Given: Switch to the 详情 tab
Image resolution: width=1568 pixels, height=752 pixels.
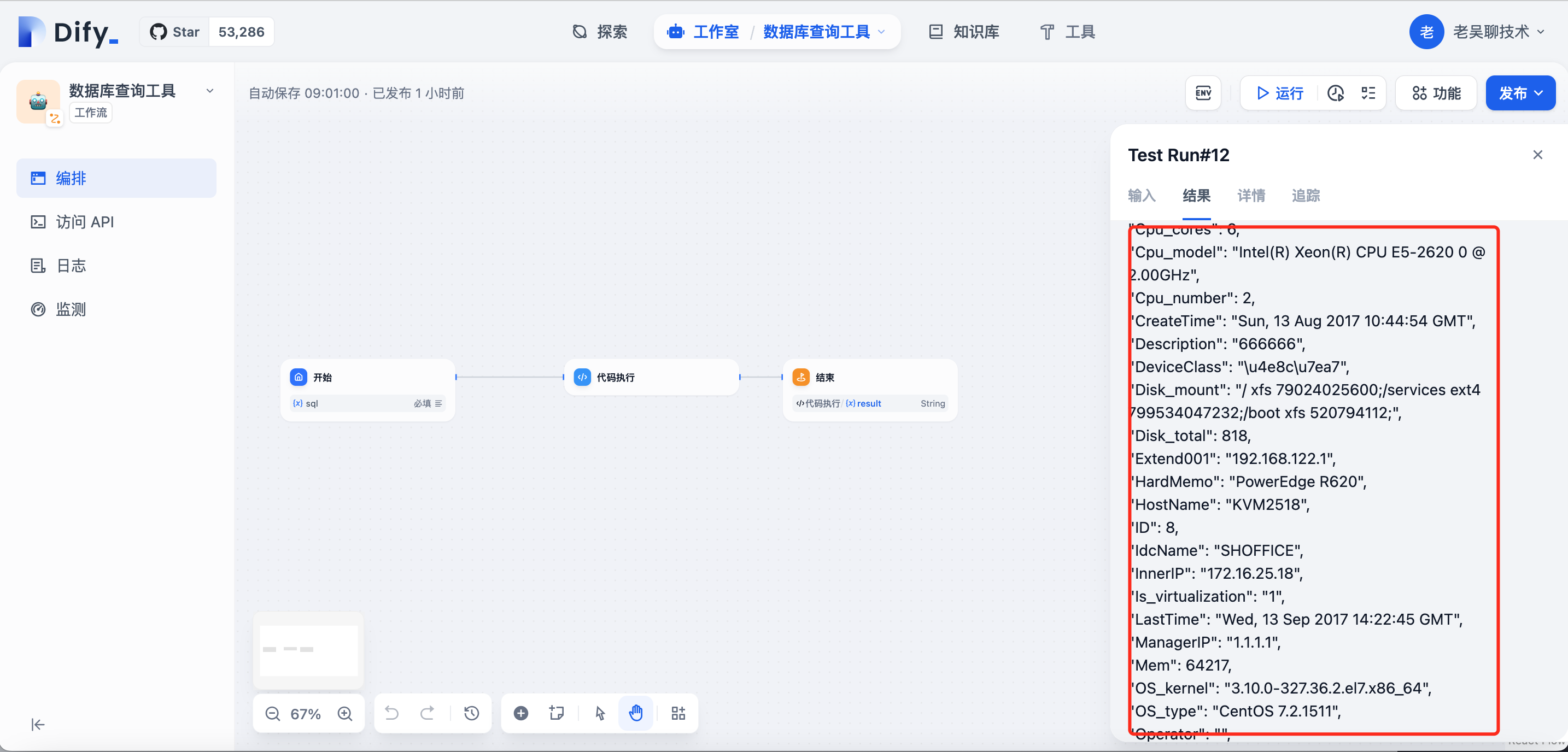Looking at the screenshot, I should pyautogui.click(x=1251, y=195).
